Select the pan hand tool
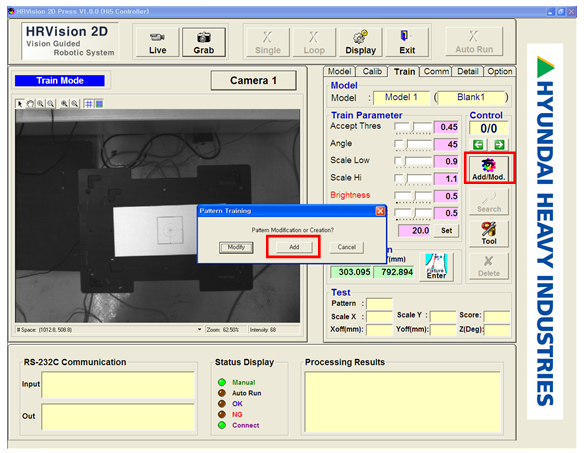 [x=30, y=104]
